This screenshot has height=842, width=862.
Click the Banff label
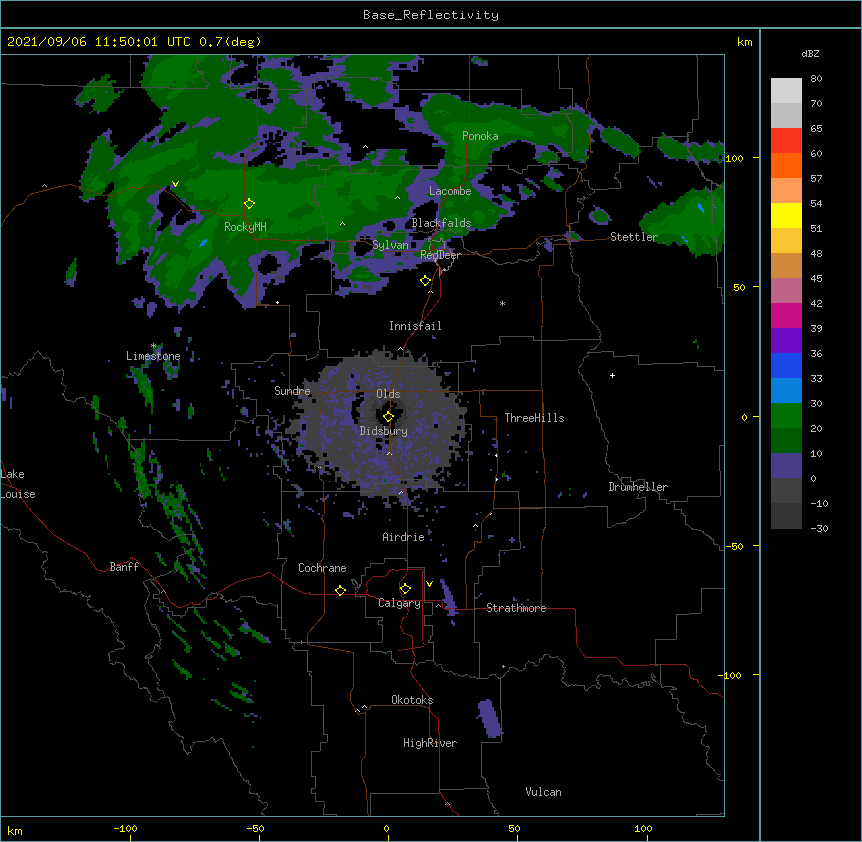coord(124,567)
